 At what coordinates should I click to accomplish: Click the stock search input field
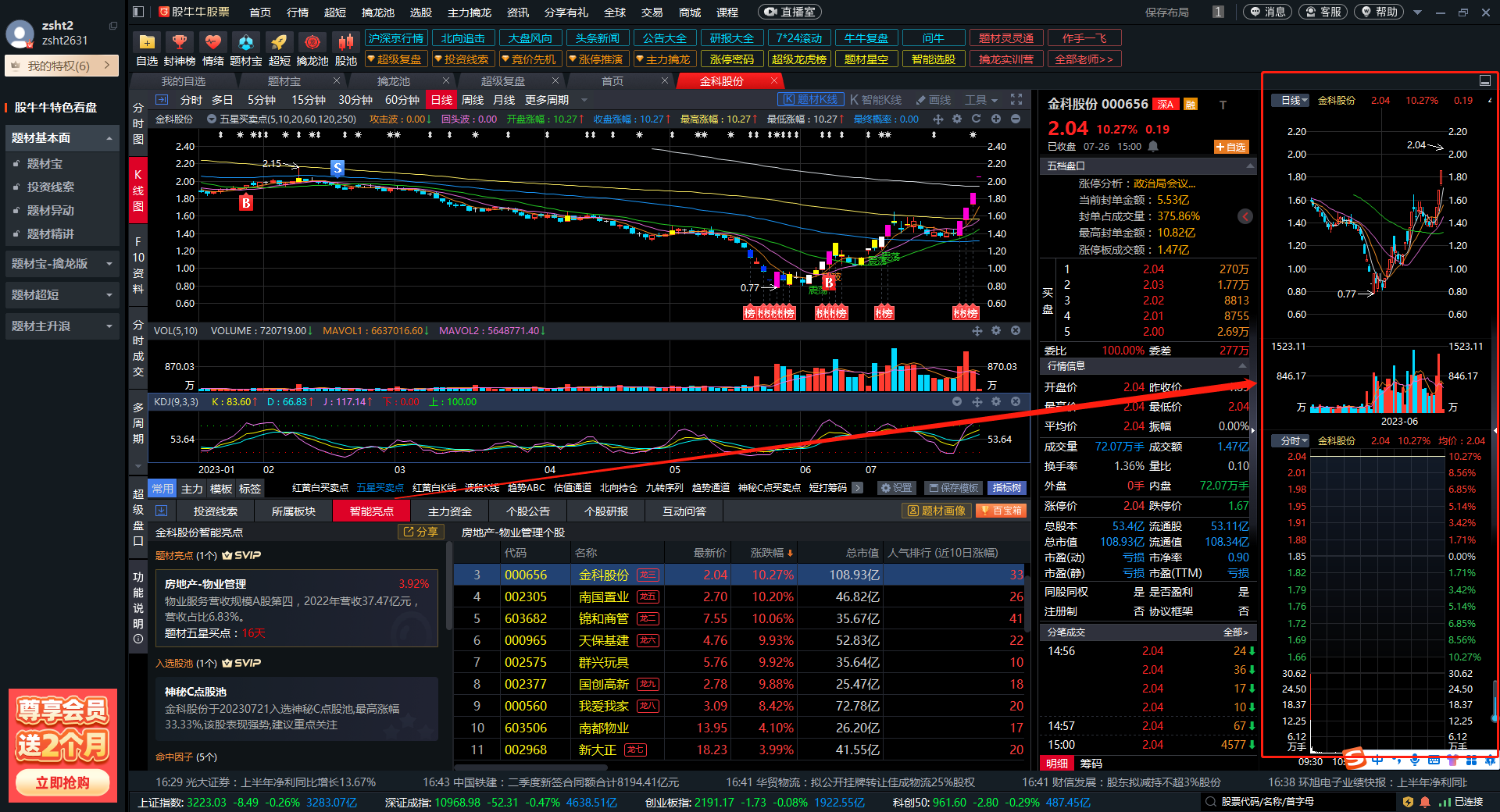coord(1297,802)
